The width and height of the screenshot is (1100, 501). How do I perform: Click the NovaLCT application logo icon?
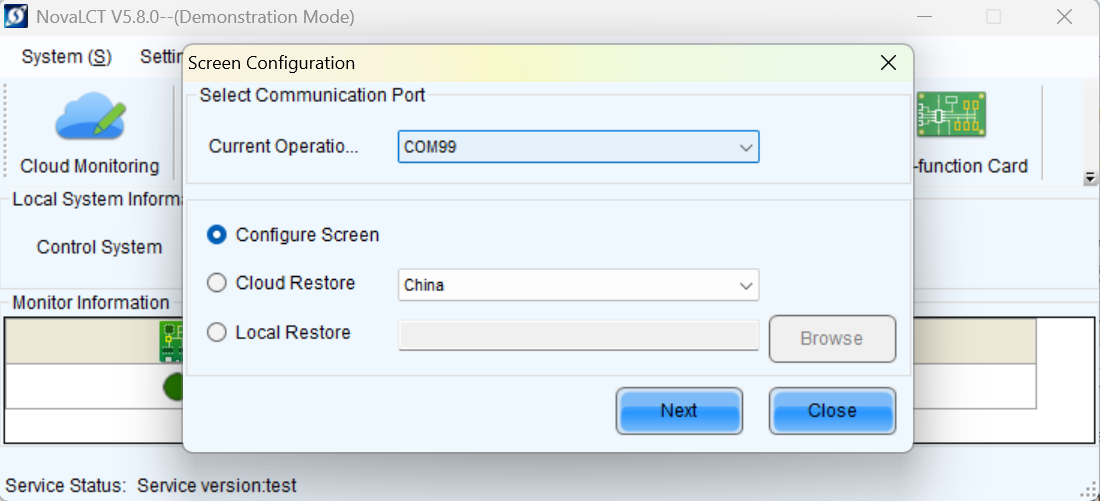tap(16, 16)
